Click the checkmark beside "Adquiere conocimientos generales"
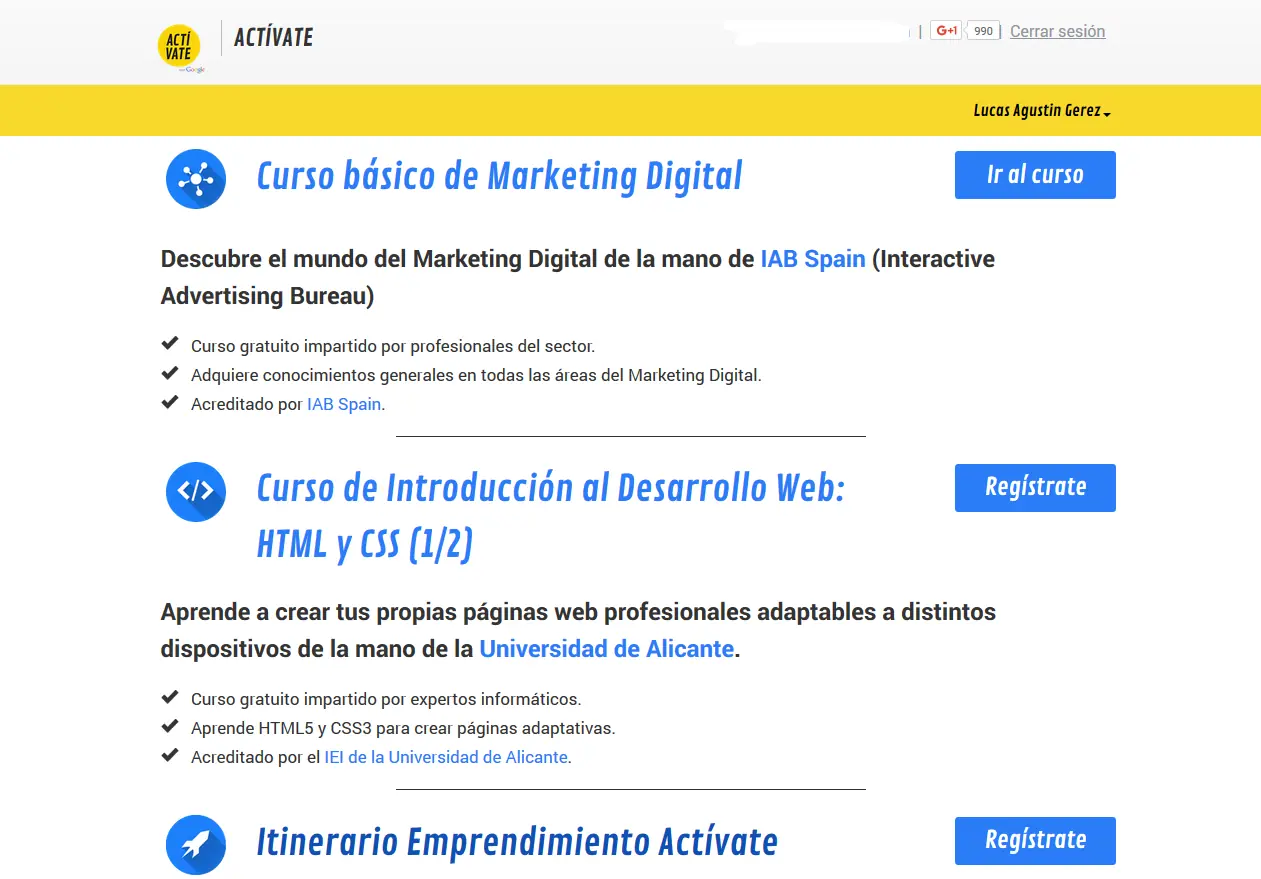Image resolution: width=1261 pixels, height=879 pixels. point(170,374)
